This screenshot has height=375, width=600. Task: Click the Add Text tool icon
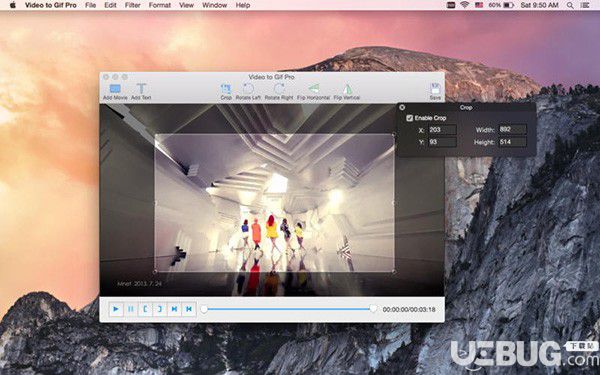141,89
